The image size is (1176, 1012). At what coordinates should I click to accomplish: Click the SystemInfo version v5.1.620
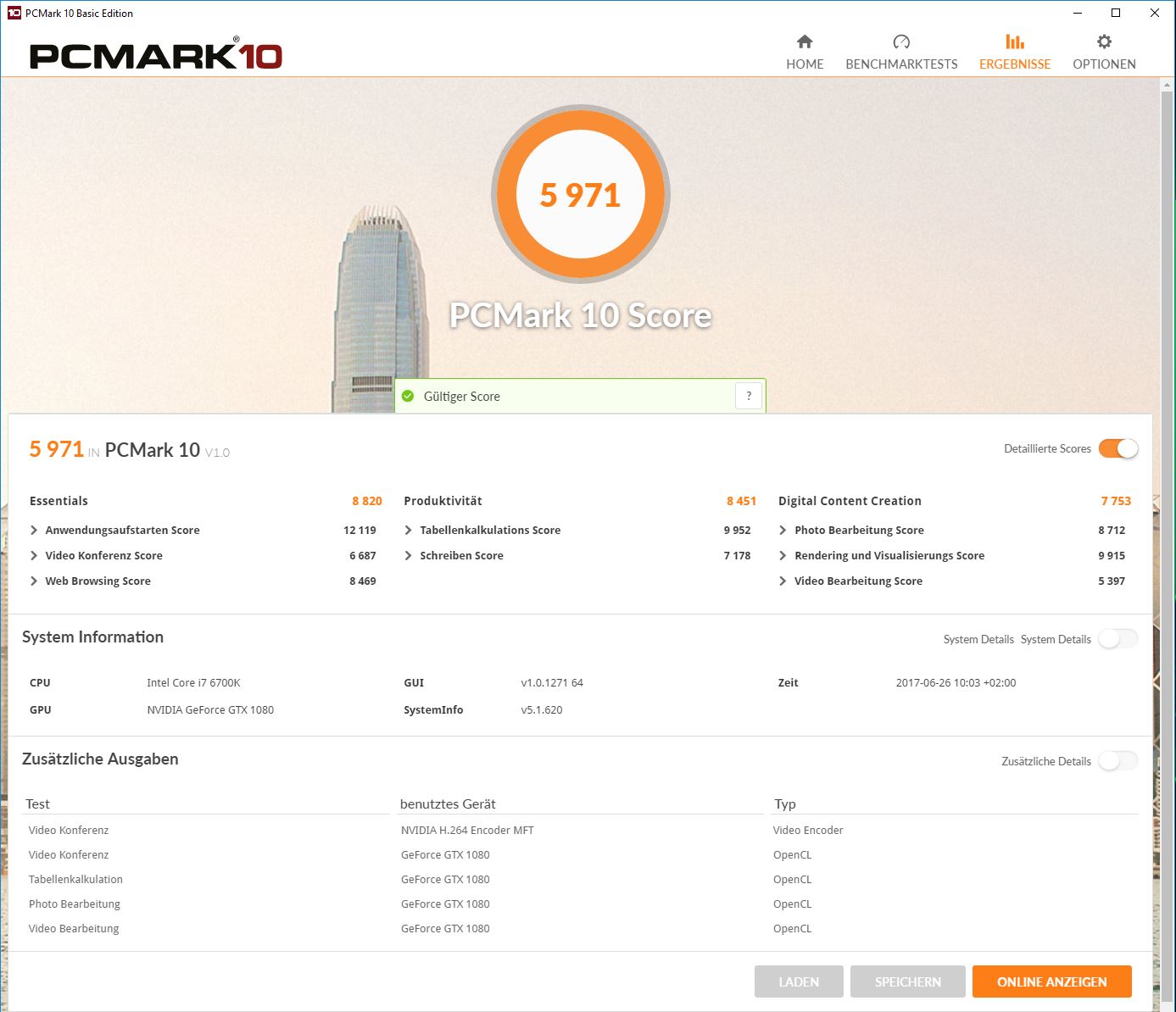[542, 709]
